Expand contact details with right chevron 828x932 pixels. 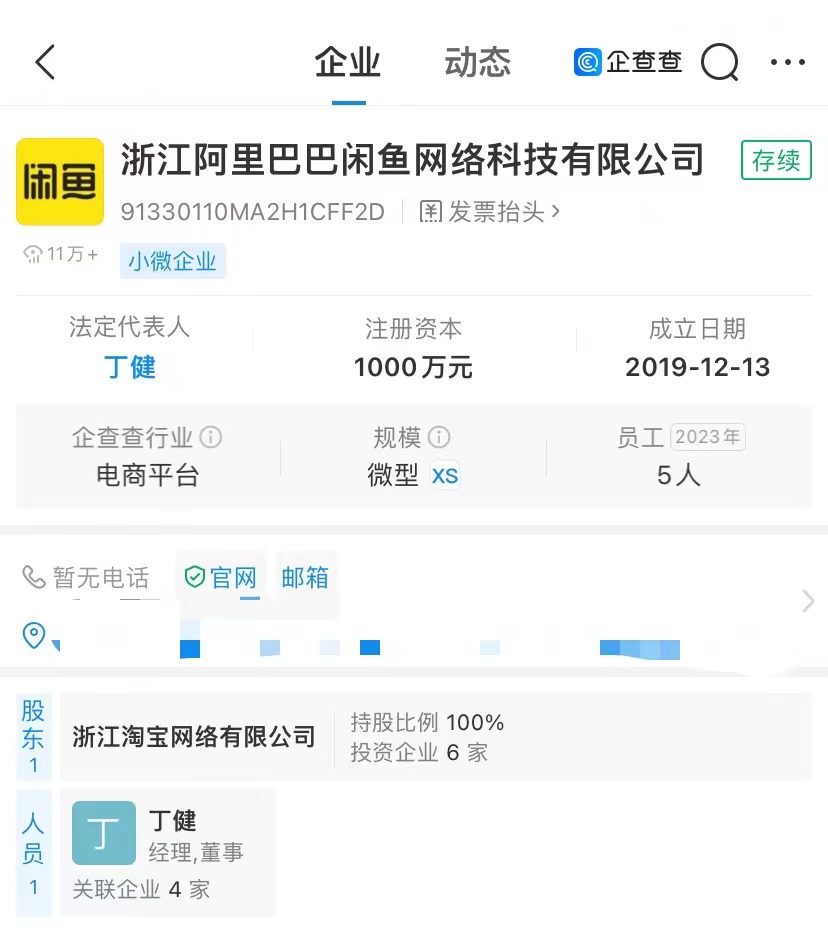(808, 601)
